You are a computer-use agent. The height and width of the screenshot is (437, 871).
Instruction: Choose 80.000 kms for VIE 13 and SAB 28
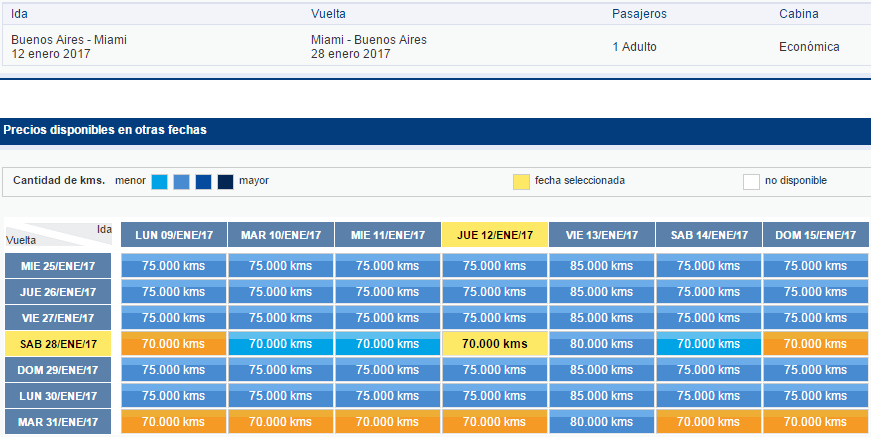(x=602, y=344)
